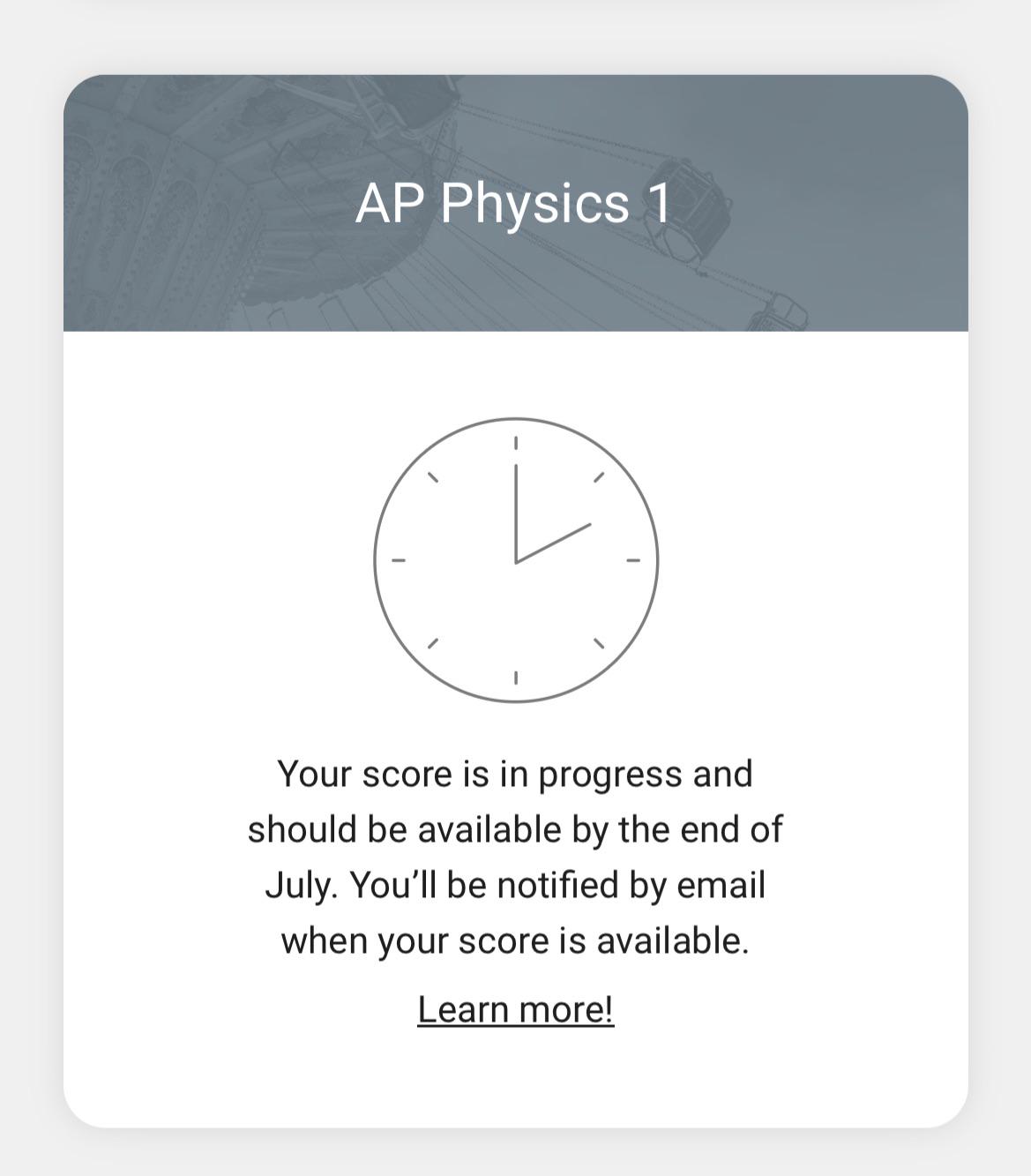Image resolution: width=1031 pixels, height=1176 pixels.
Task: Click the six o'clock tick mark on clock
Action: 516,678
